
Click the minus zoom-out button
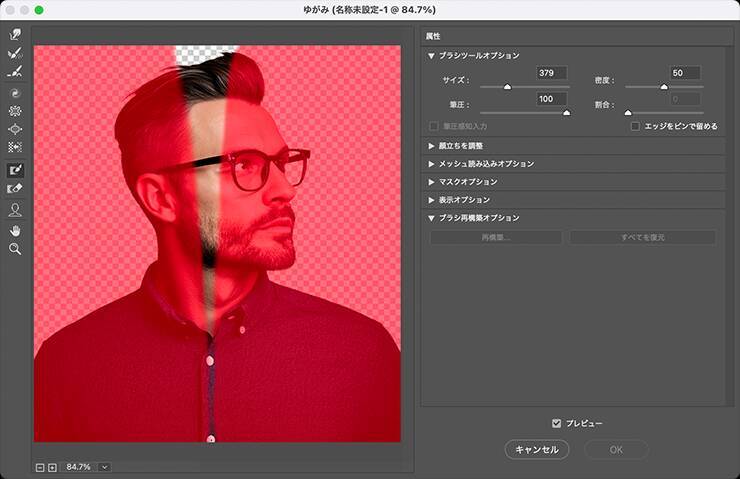(x=40, y=467)
